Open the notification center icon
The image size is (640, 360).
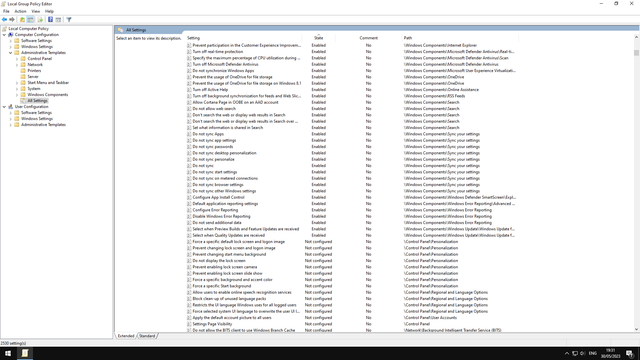point(630,353)
